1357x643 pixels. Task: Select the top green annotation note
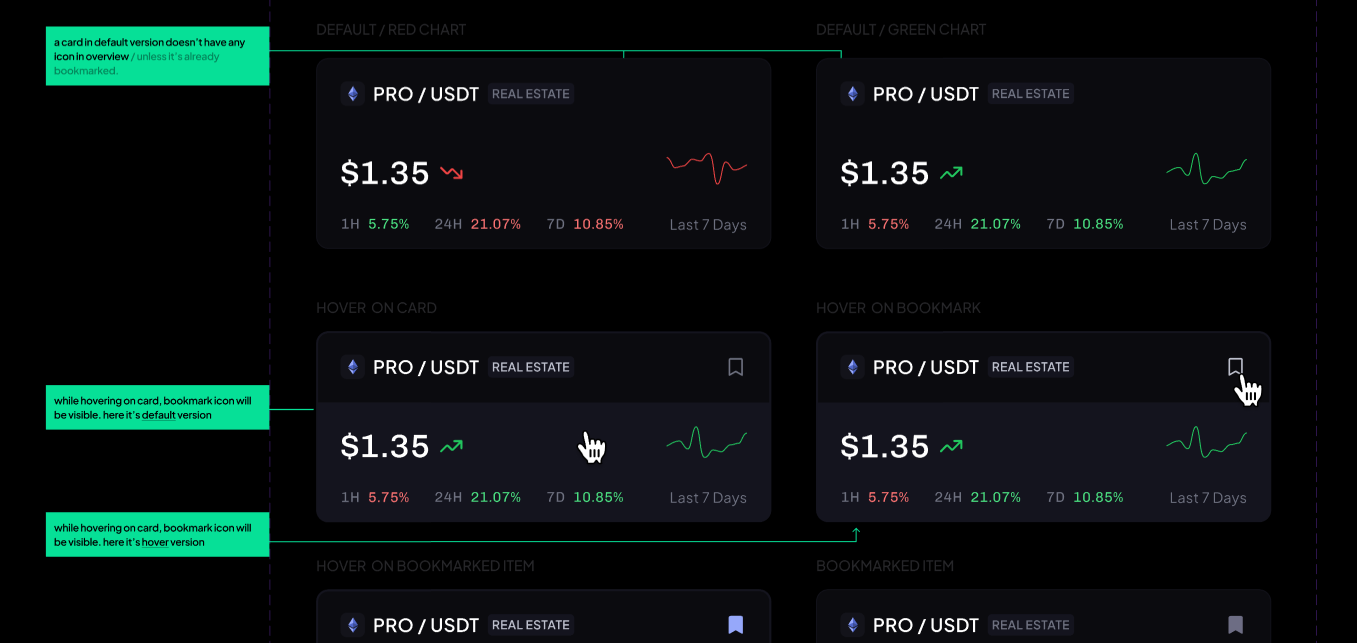click(x=157, y=56)
